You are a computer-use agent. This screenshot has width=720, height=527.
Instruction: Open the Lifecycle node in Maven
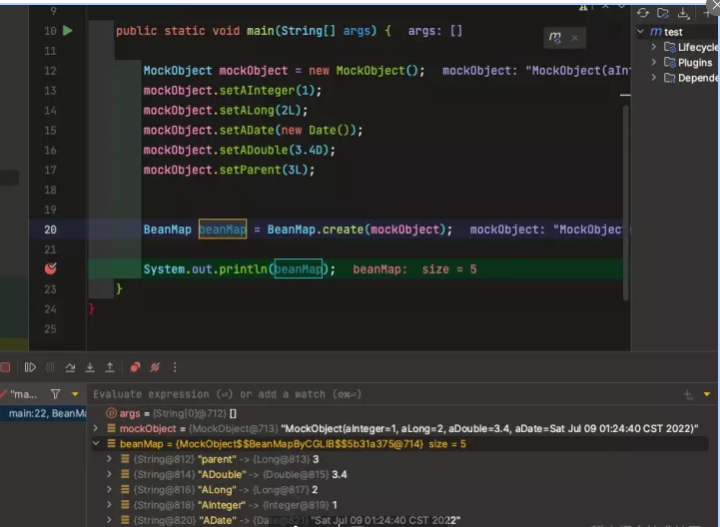691,47
